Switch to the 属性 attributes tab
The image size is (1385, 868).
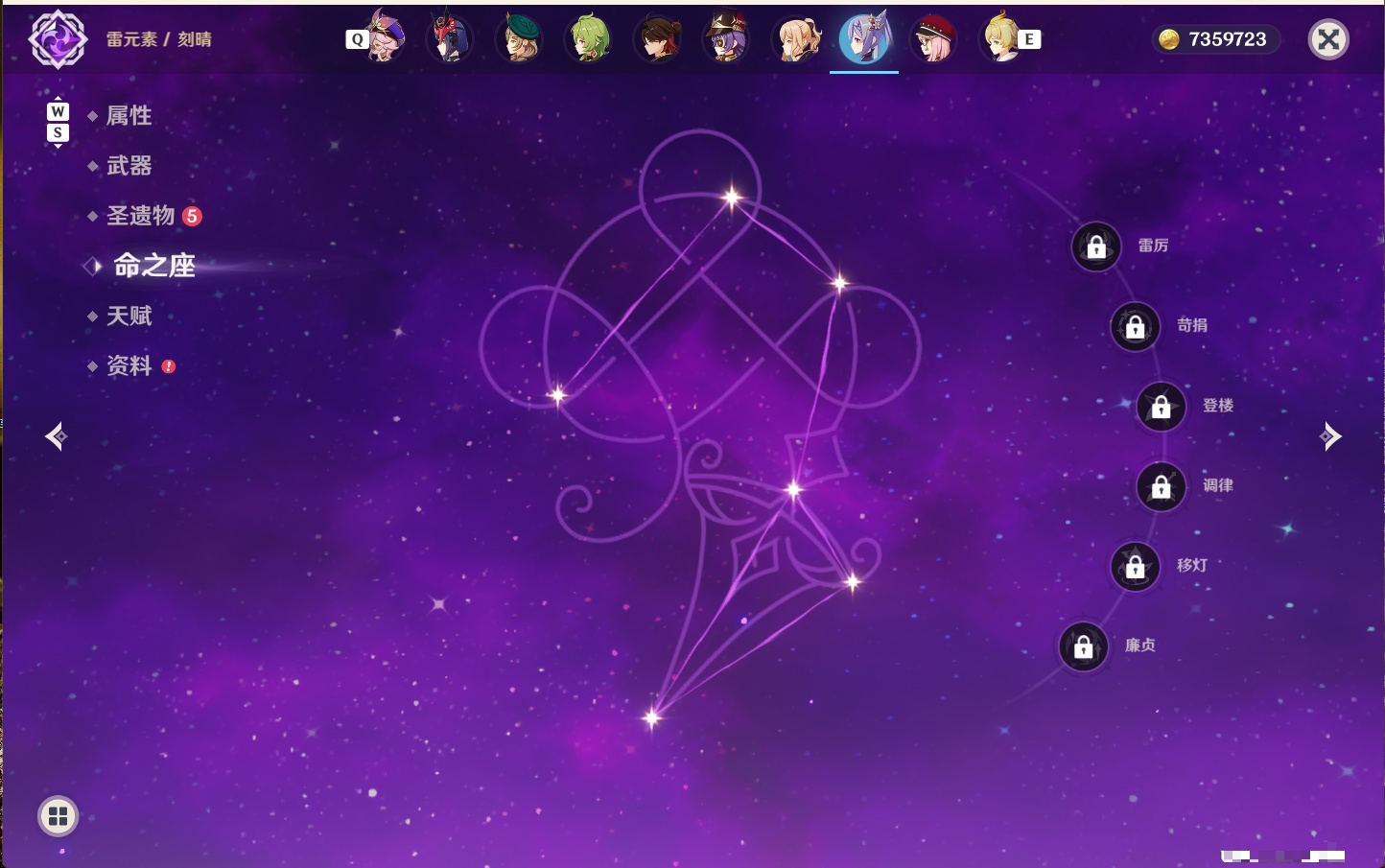coord(129,116)
